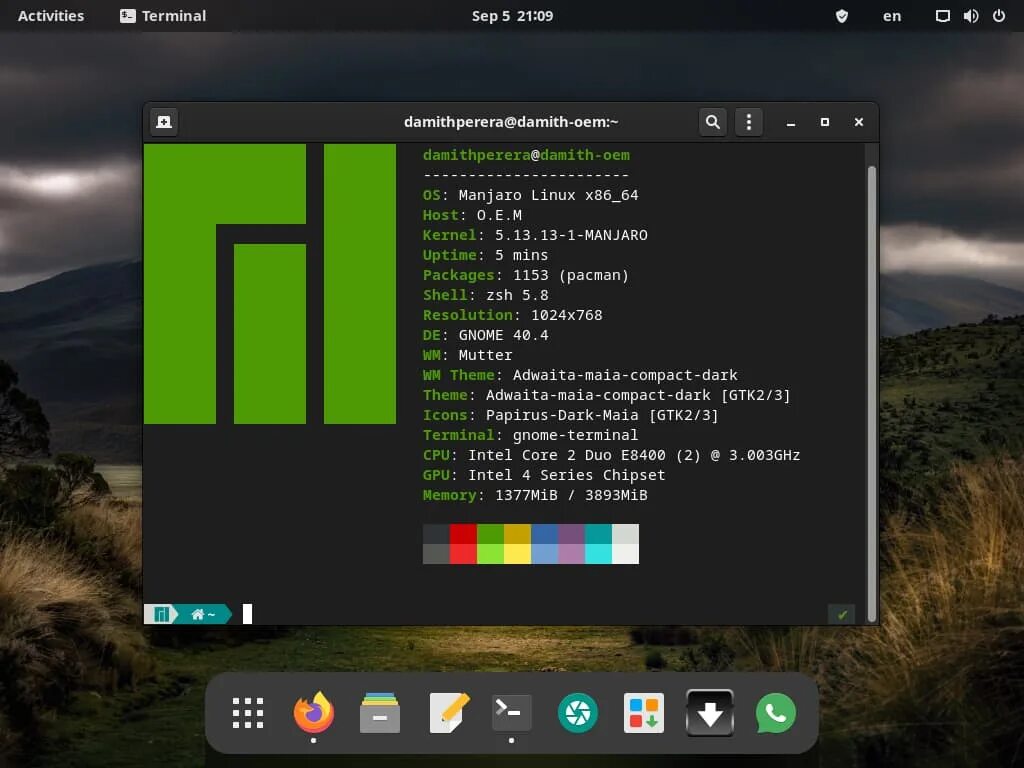
Task: Click the dark green color block
Action: [490, 534]
